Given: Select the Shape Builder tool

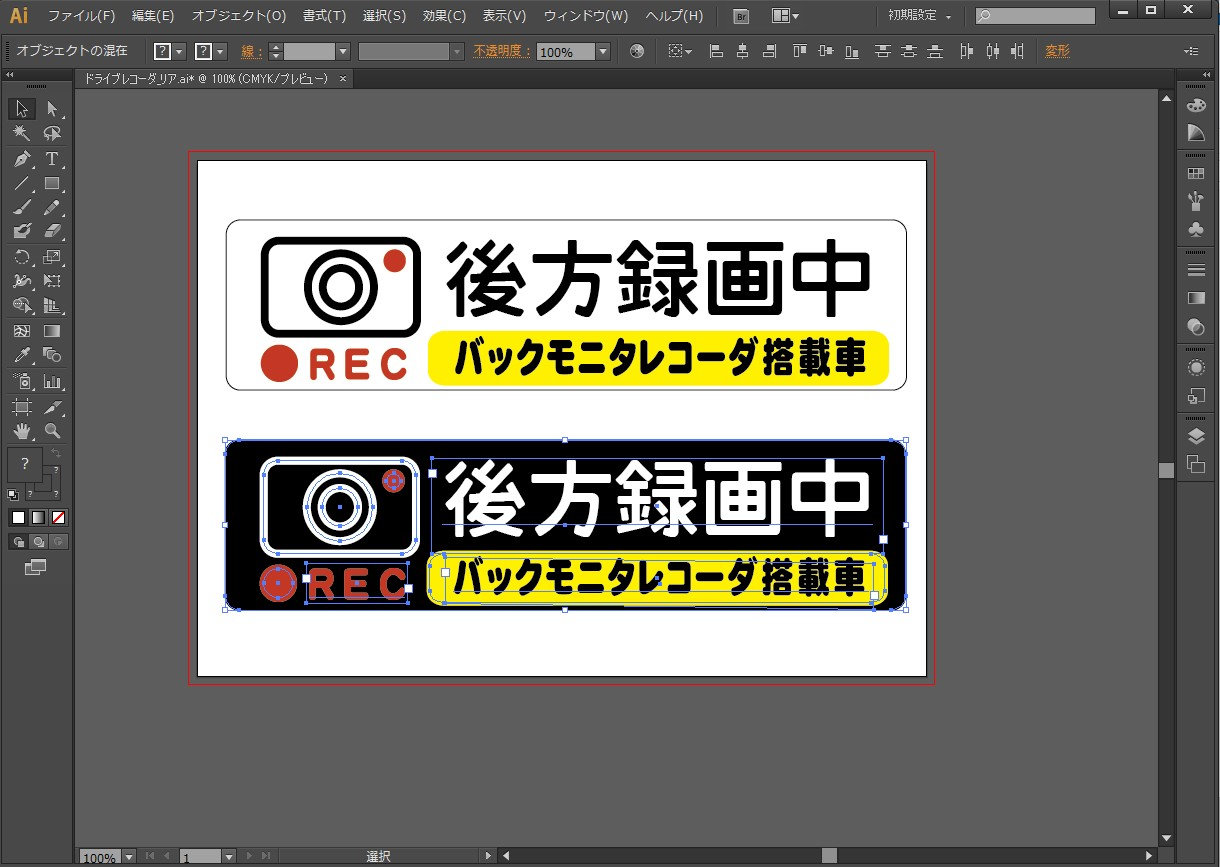Looking at the screenshot, I should (x=22, y=306).
